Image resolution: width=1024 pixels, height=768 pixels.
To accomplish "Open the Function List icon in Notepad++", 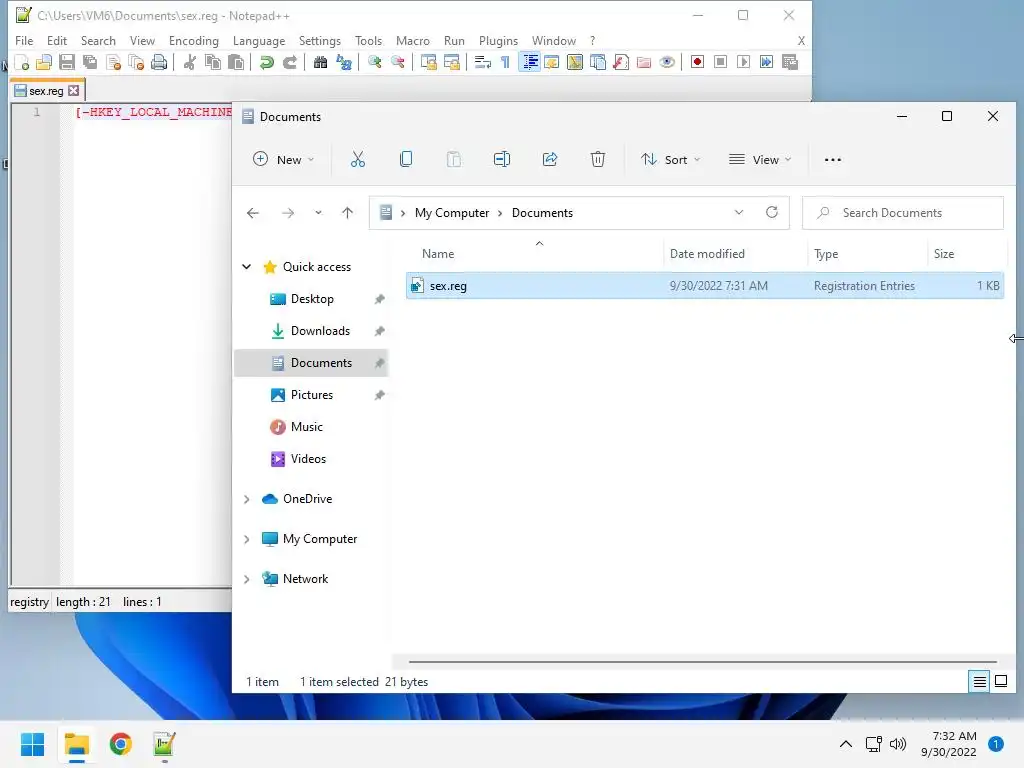I will tap(620, 62).
